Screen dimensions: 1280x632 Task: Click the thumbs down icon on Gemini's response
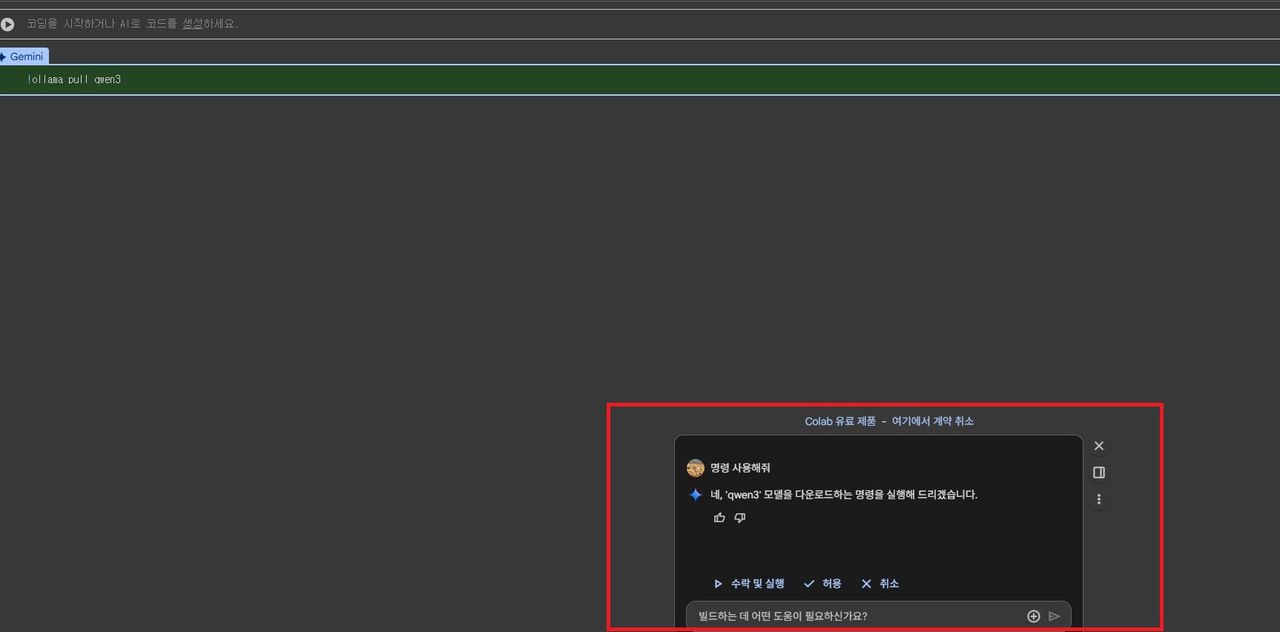tap(740, 518)
